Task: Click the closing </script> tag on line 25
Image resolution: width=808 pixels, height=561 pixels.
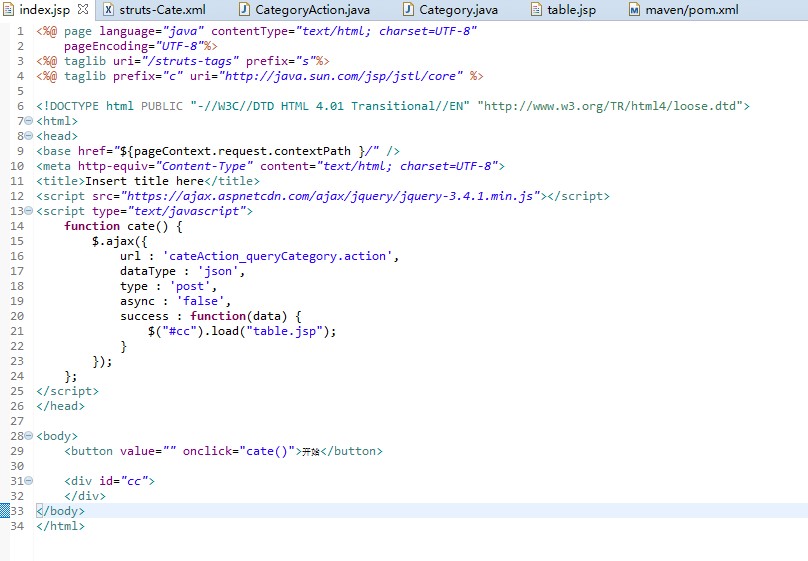Action: [68, 391]
